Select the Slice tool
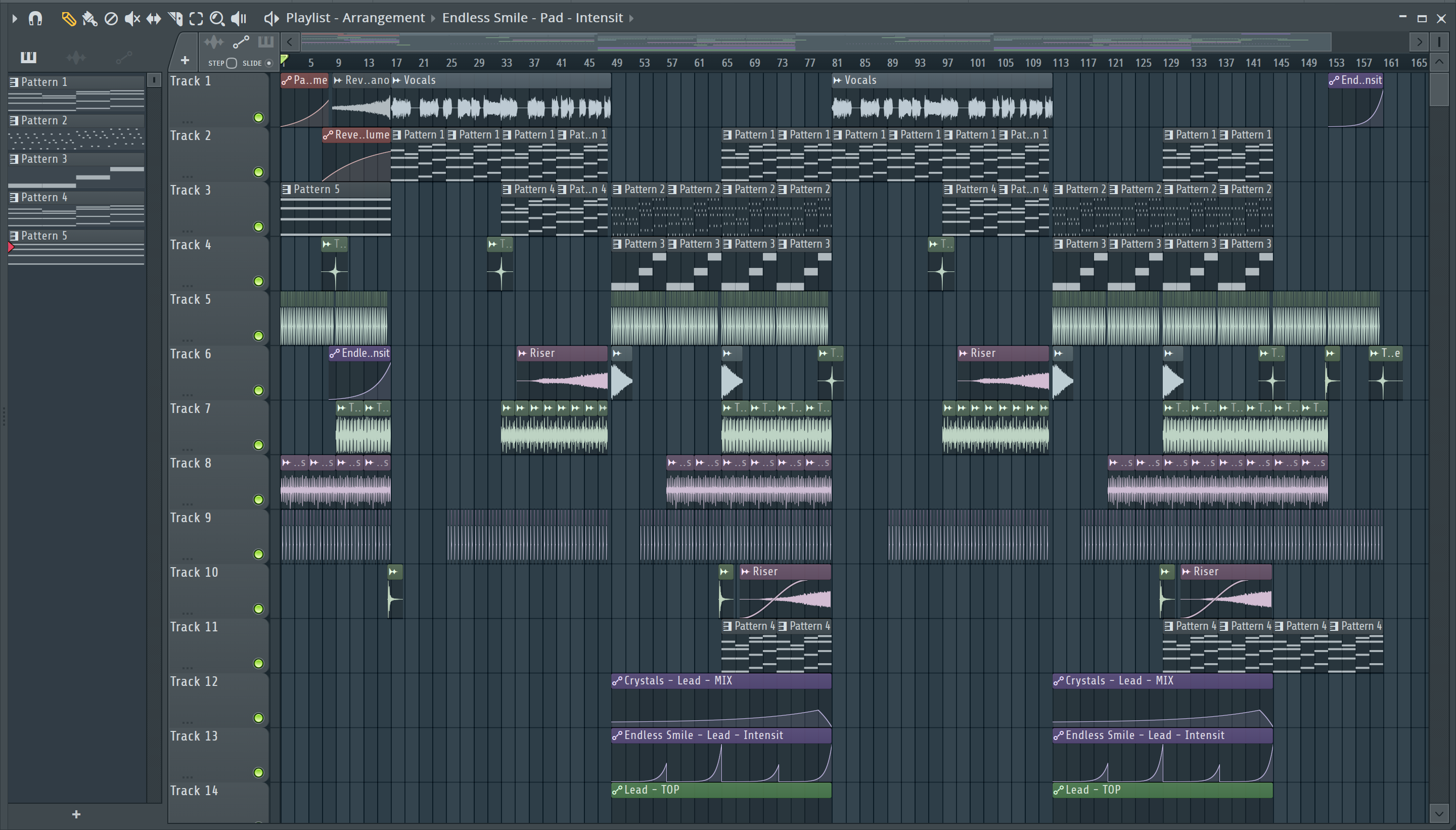This screenshot has height=830, width=1456. click(175, 19)
